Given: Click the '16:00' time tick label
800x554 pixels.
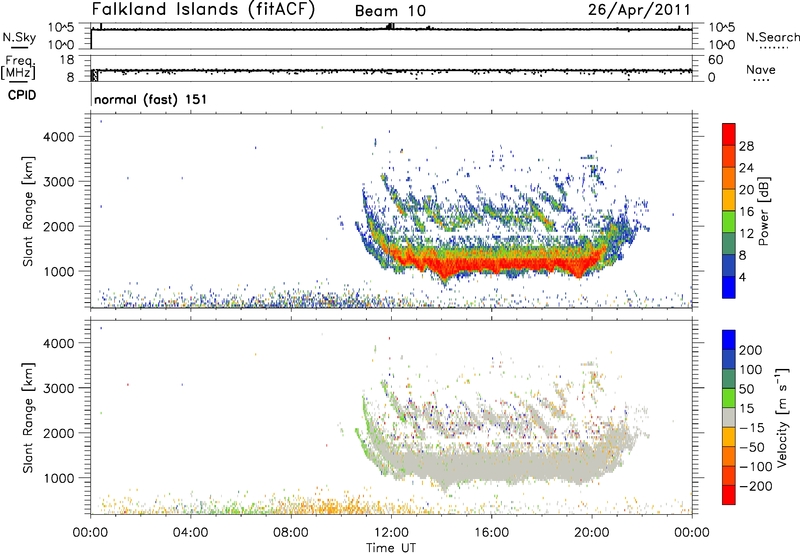Looking at the screenshot, I should [x=491, y=533].
